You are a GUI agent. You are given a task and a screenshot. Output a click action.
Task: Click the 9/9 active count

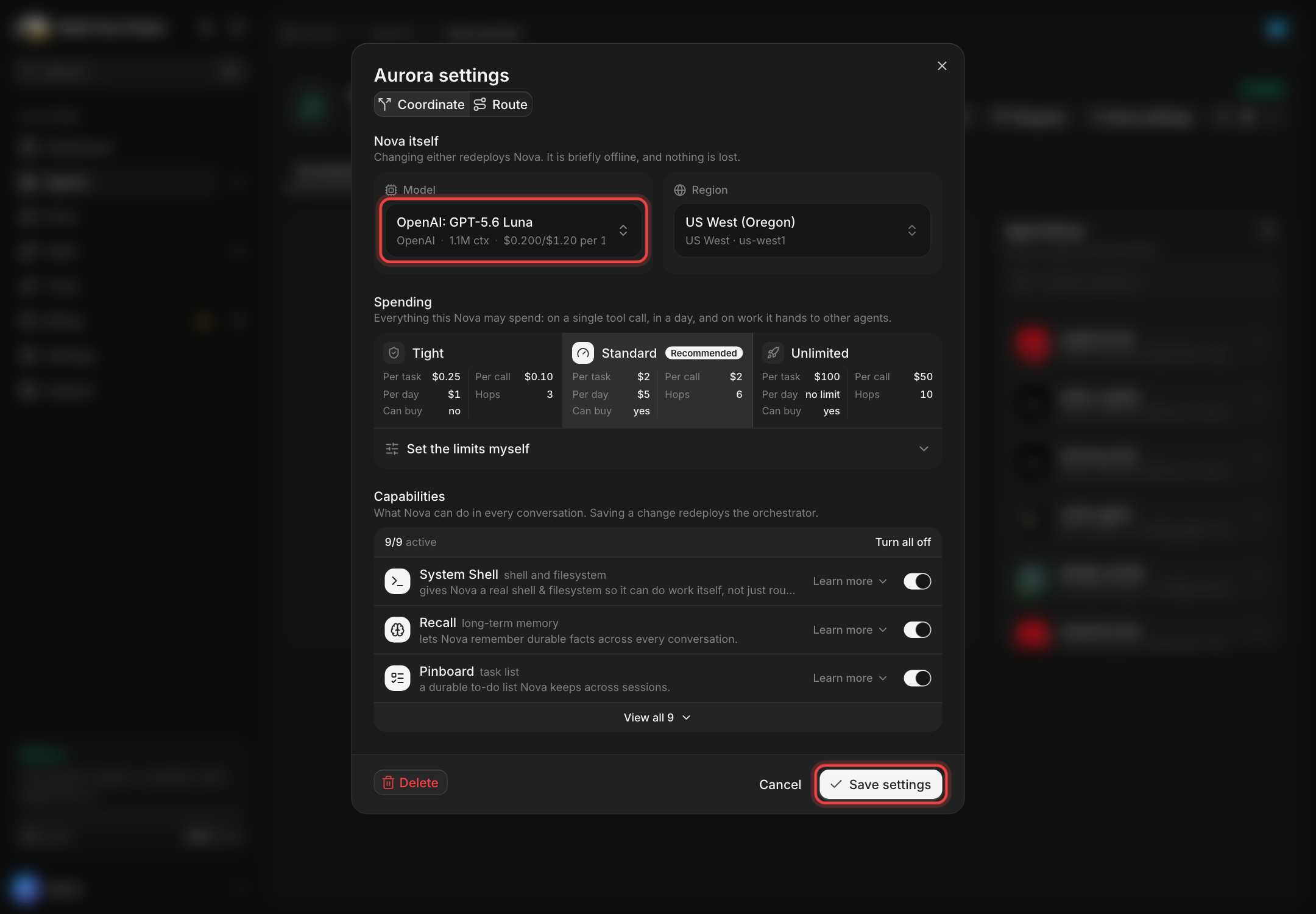(410, 542)
